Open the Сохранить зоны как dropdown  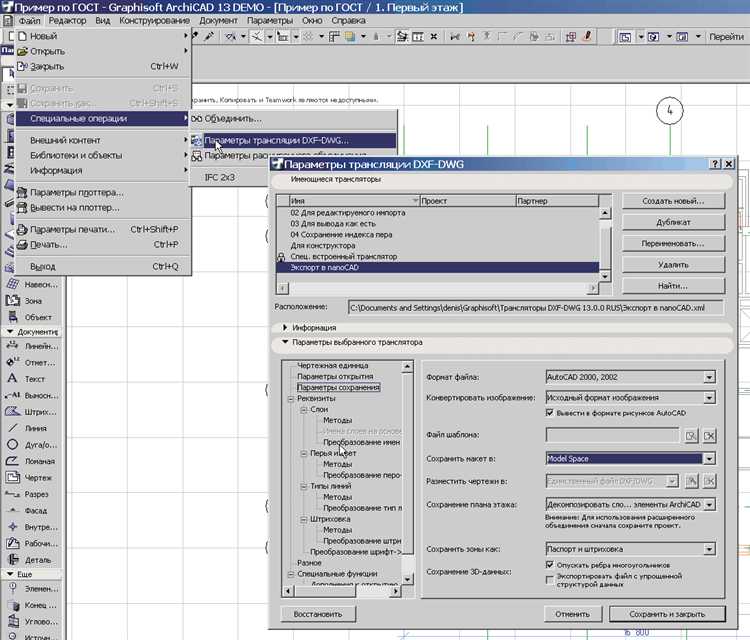tap(709, 549)
